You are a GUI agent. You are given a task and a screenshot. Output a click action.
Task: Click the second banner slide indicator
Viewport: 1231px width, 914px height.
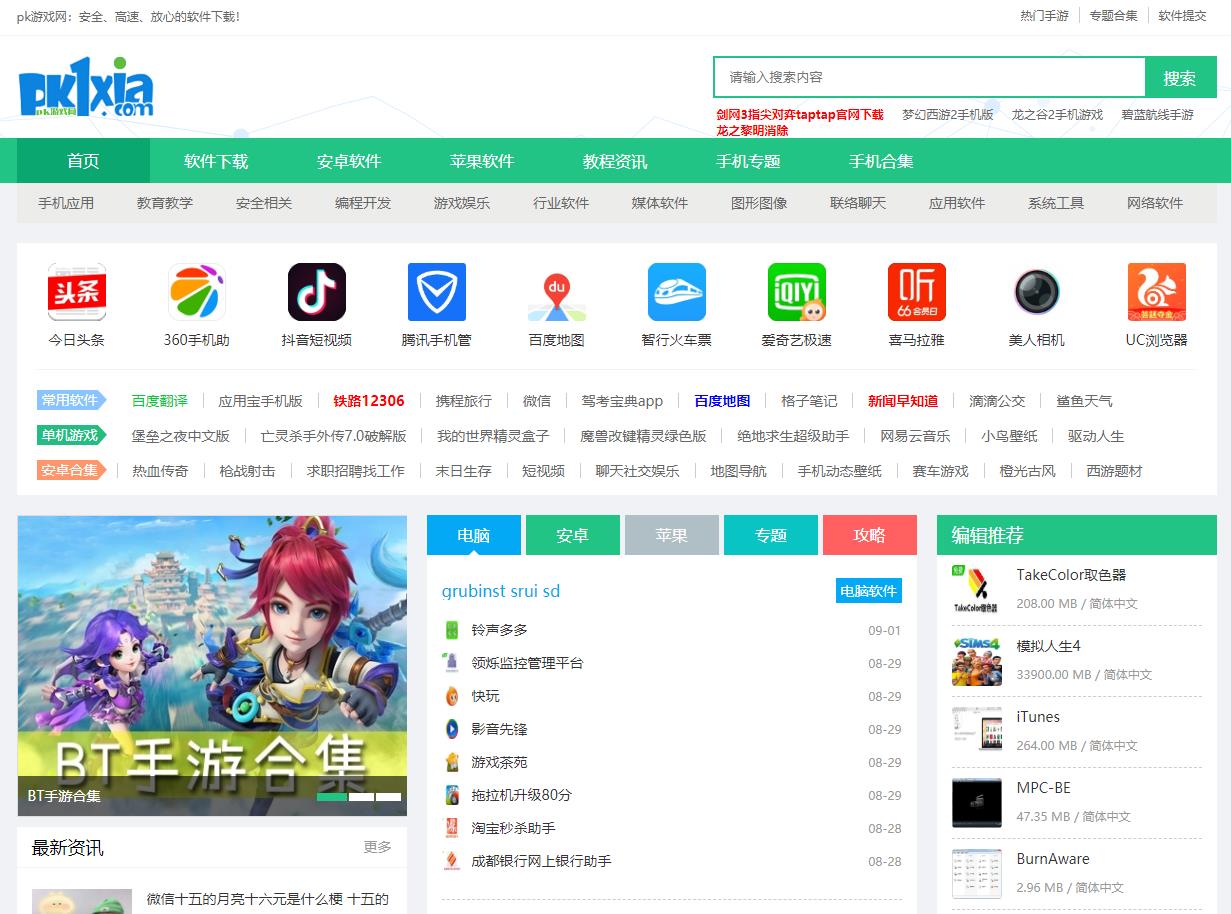point(361,797)
